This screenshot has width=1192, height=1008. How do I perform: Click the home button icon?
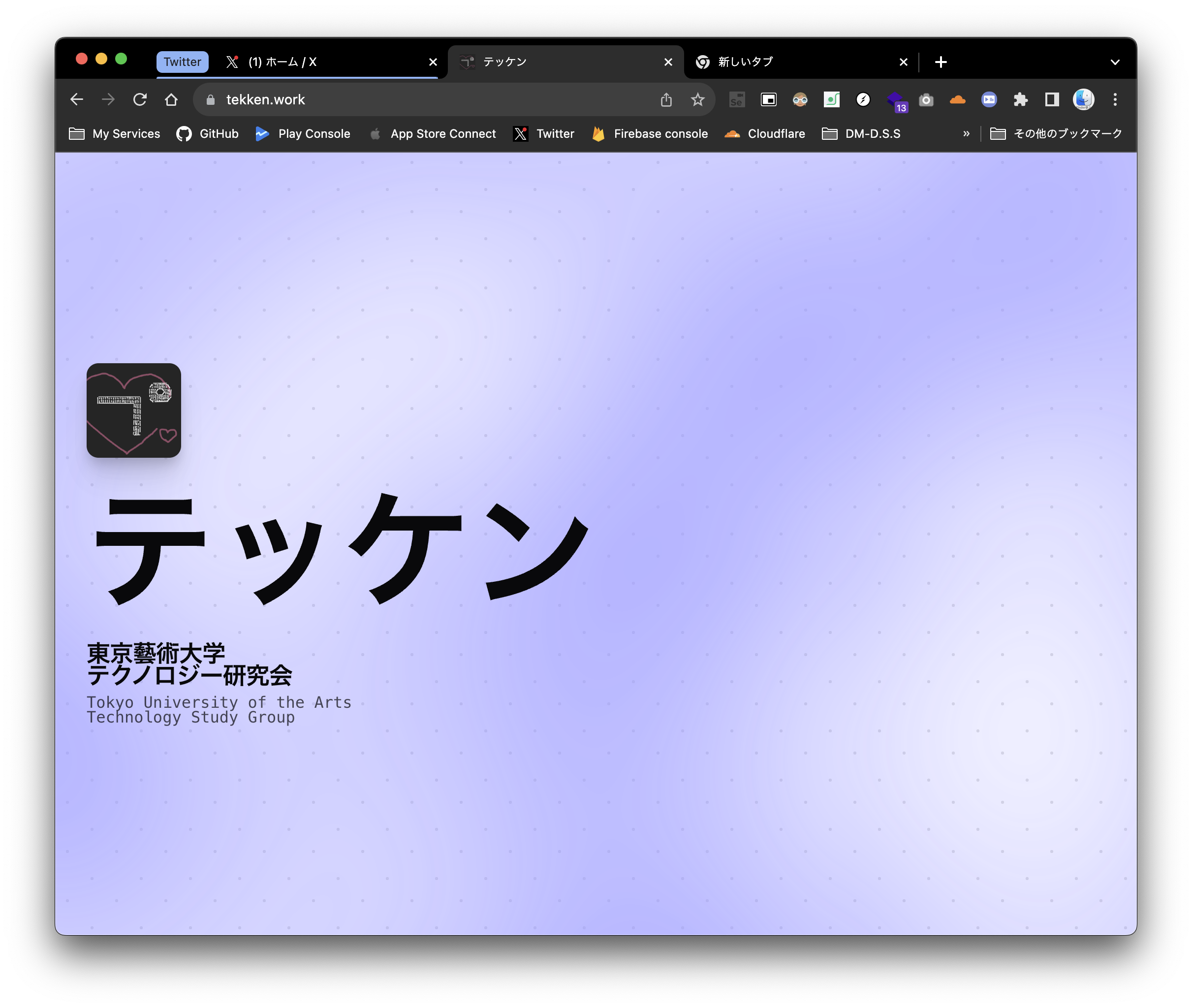click(x=171, y=99)
